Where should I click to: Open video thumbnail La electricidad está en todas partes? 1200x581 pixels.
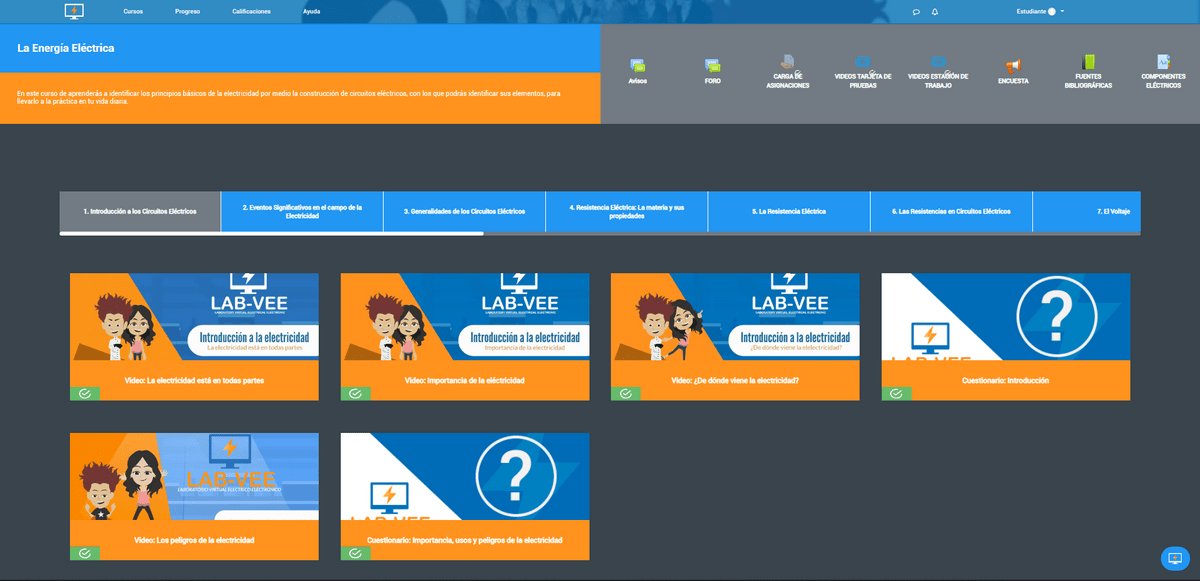coord(195,317)
